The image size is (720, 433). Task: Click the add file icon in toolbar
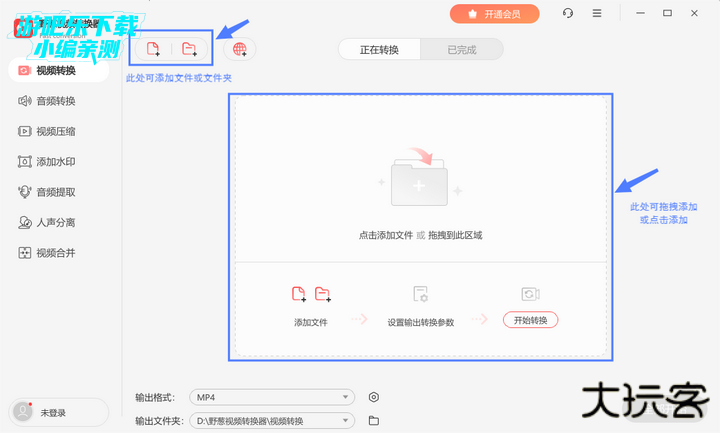click(x=153, y=49)
